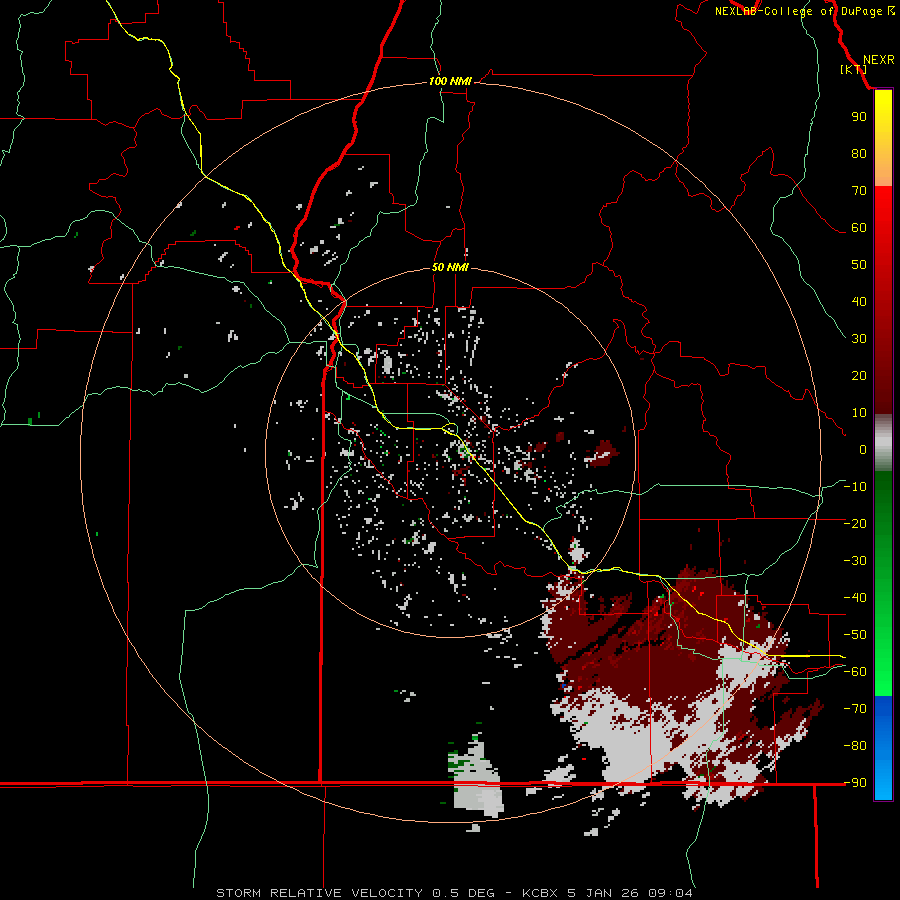The width and height of the screenshot is (900, 900).
Task: Click the -60 value on the velocity scale
Action: point(855,672)
